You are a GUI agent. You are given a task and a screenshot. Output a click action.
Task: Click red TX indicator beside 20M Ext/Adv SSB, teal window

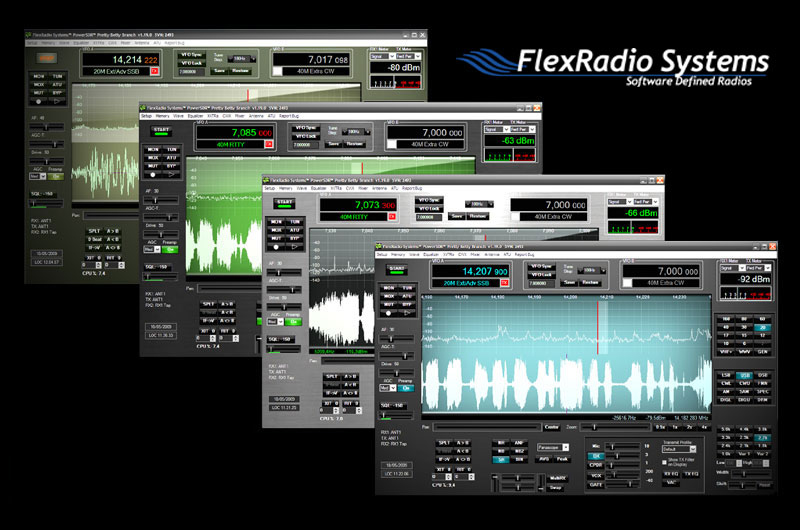tap(504, 283)
